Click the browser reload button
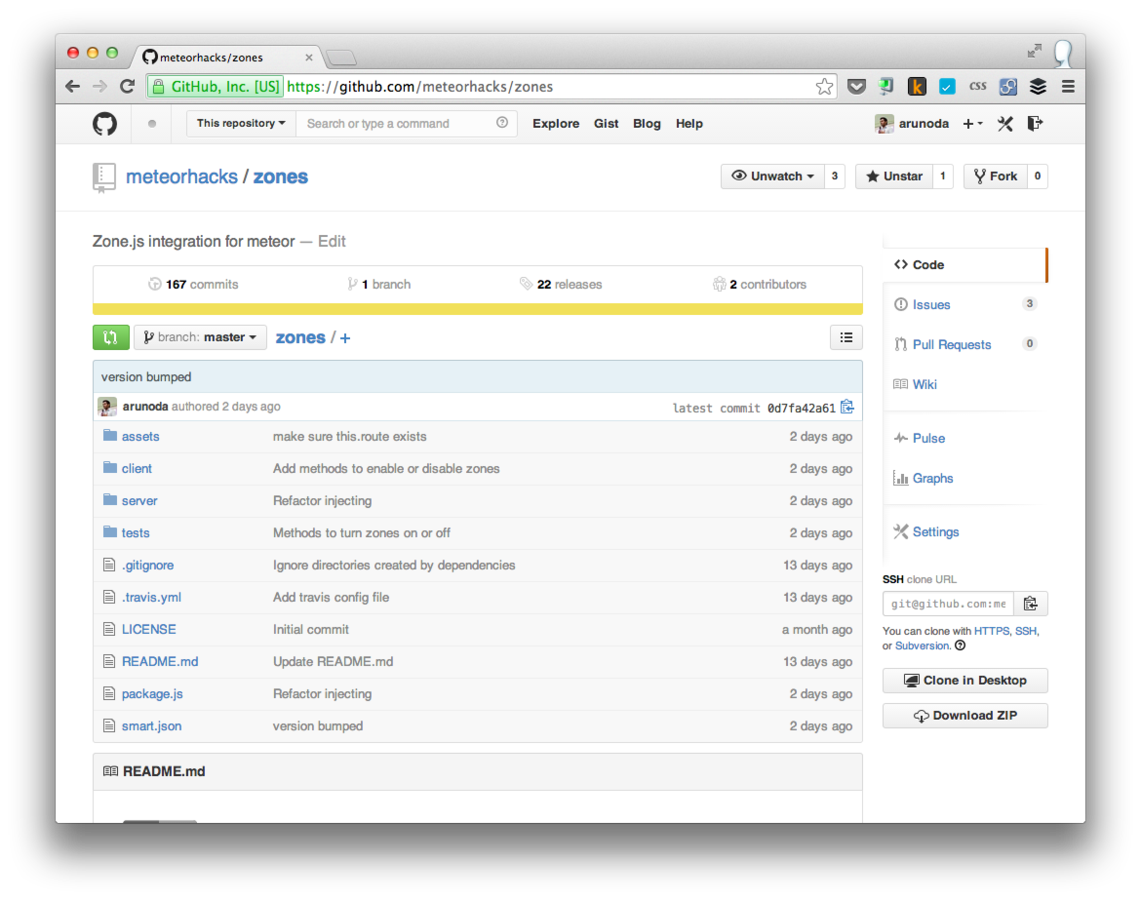This screenshot has width=1141, height=900. tap(127, 87)
